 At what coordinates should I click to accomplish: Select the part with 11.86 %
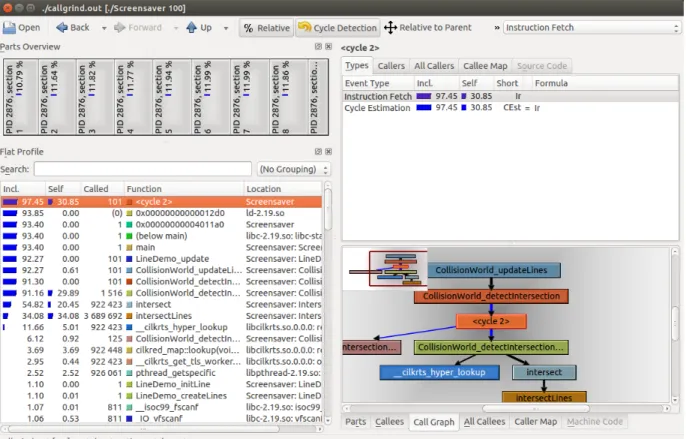point(287,97)
